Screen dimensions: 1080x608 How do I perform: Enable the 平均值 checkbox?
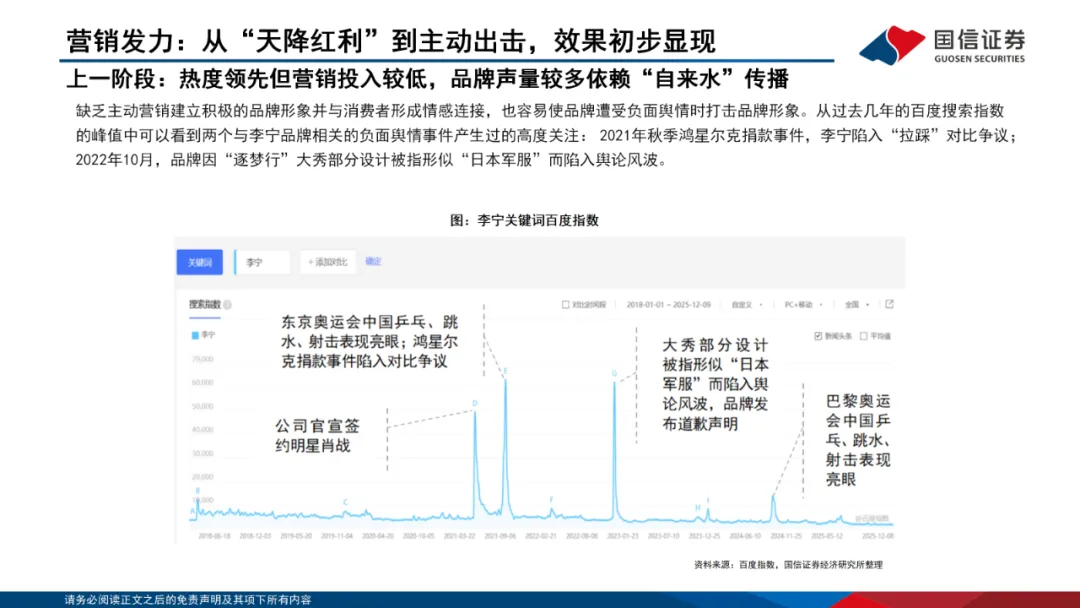[864, 336]
